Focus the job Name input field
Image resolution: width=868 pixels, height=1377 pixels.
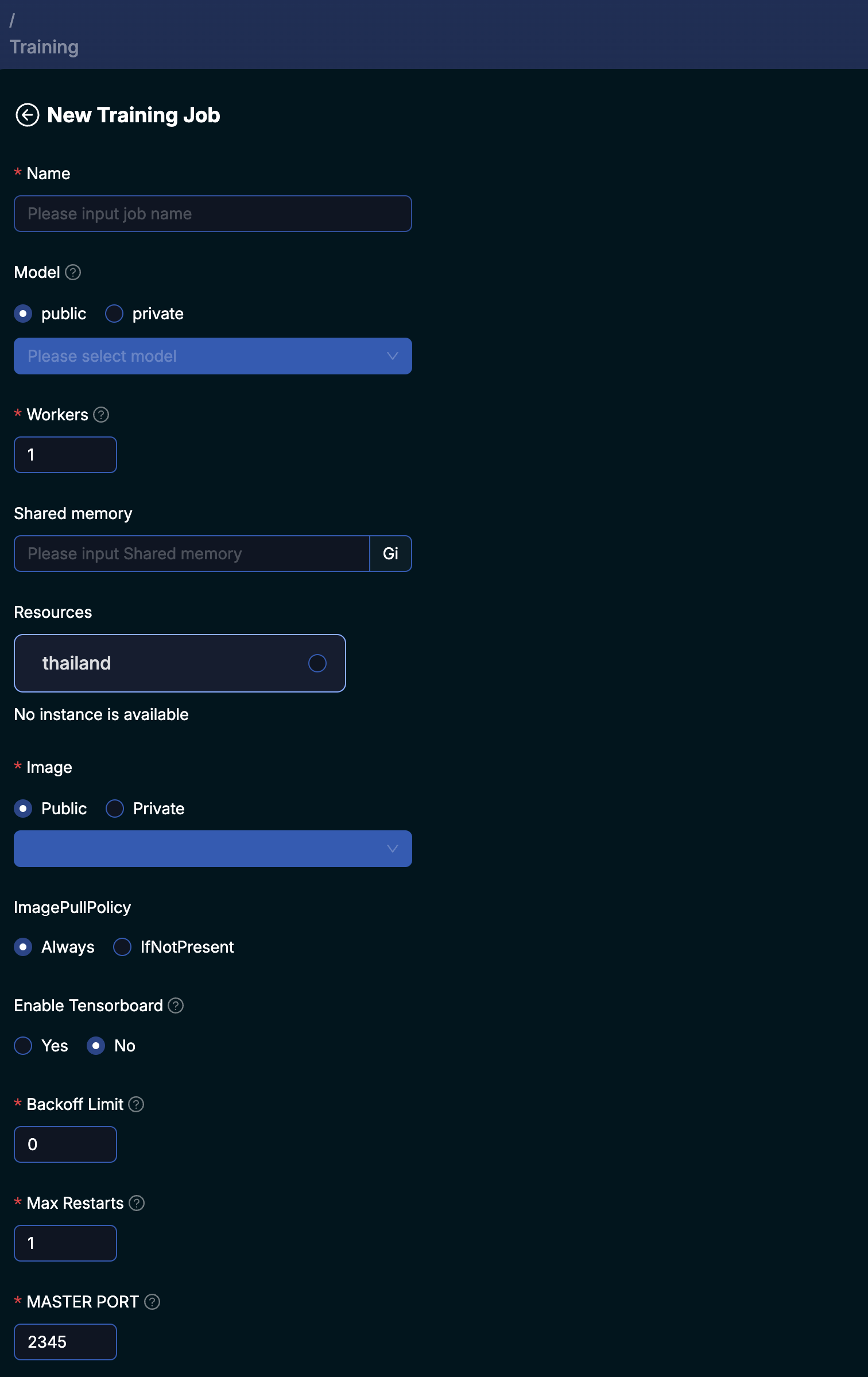(x=212, y=214)
